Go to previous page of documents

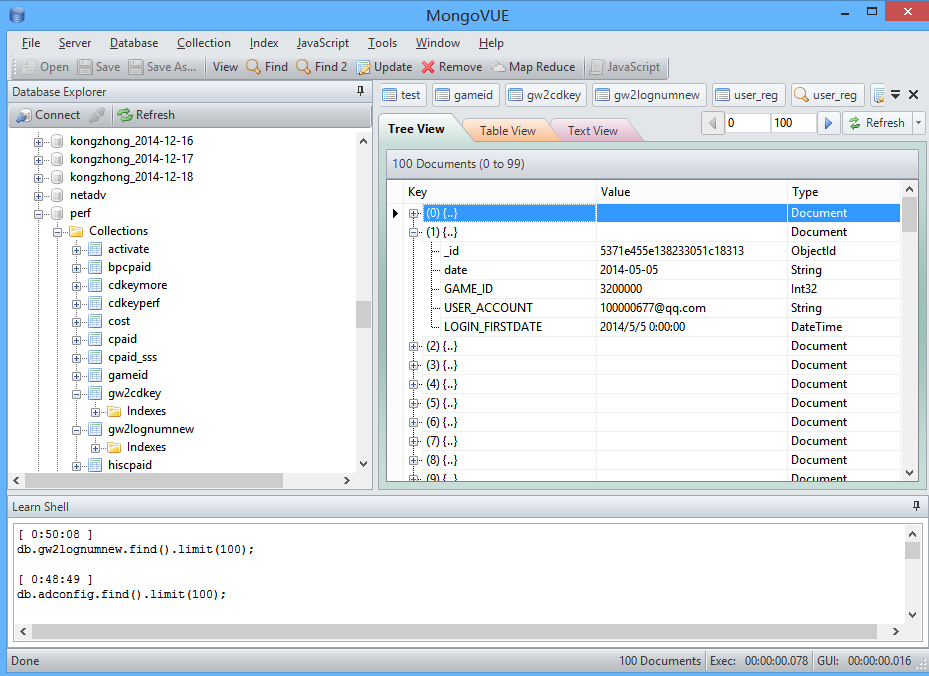pyautogui.click(x=712, y=123)
